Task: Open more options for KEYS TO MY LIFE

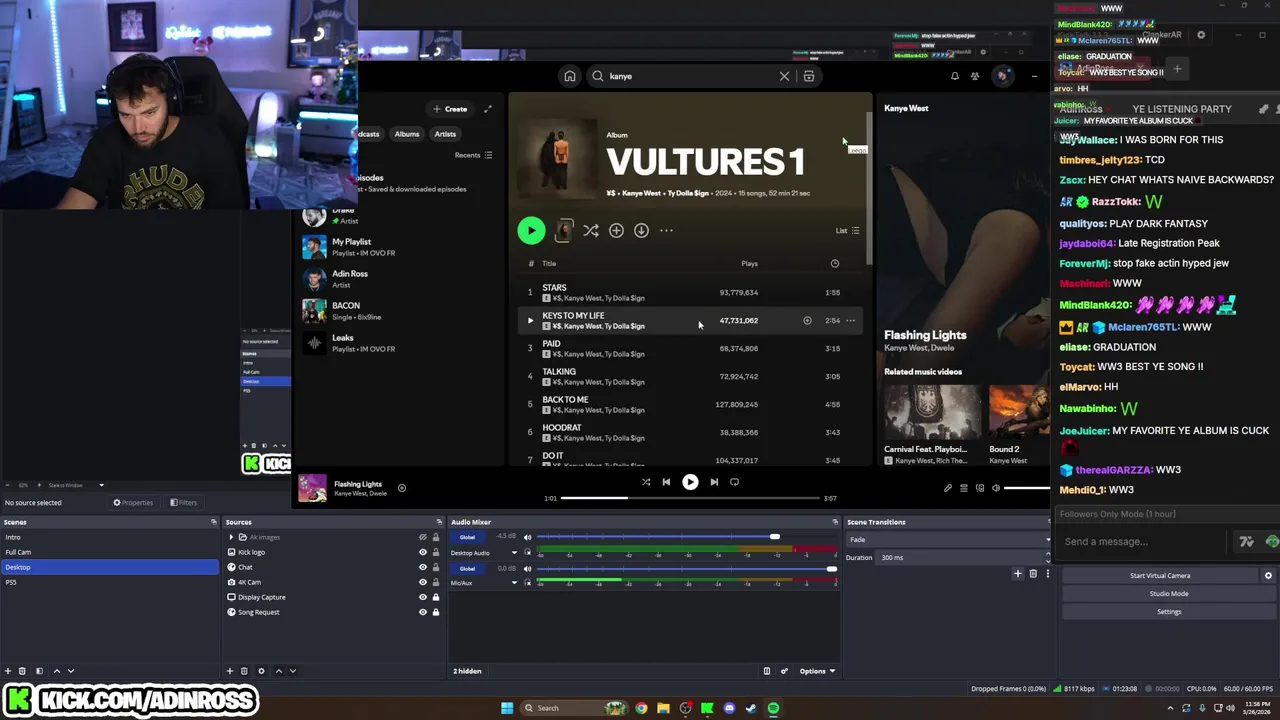Action: coord(851,321)
